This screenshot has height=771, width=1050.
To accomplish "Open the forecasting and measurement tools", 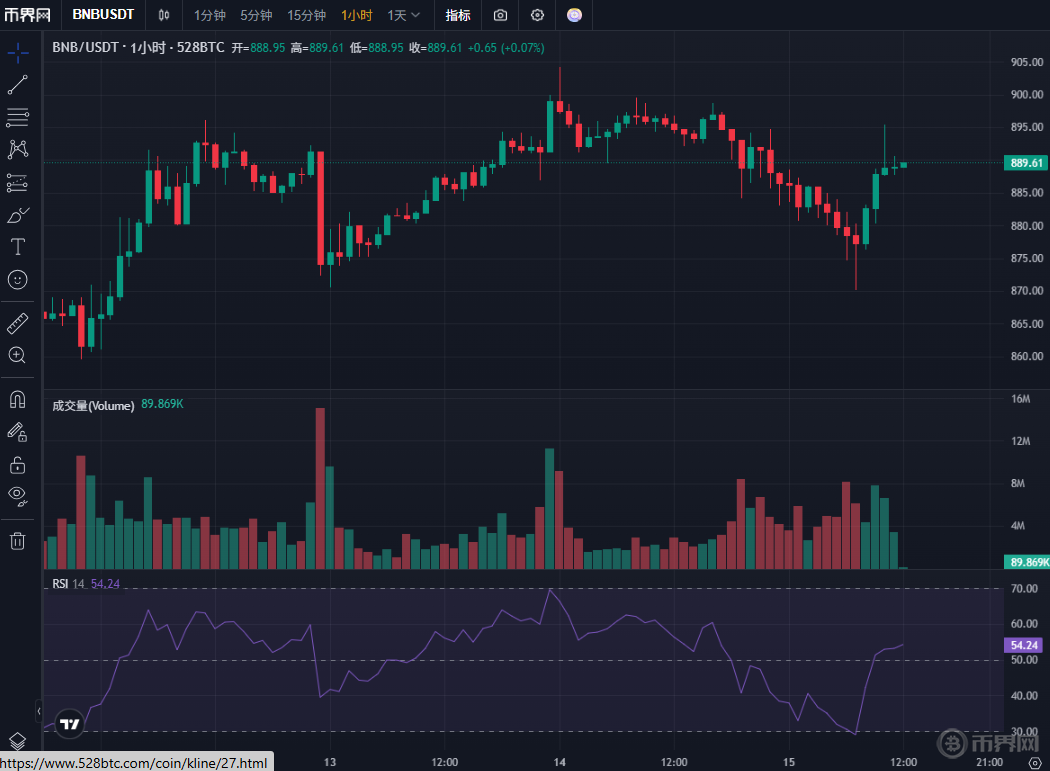I will (x=18, y=182).
